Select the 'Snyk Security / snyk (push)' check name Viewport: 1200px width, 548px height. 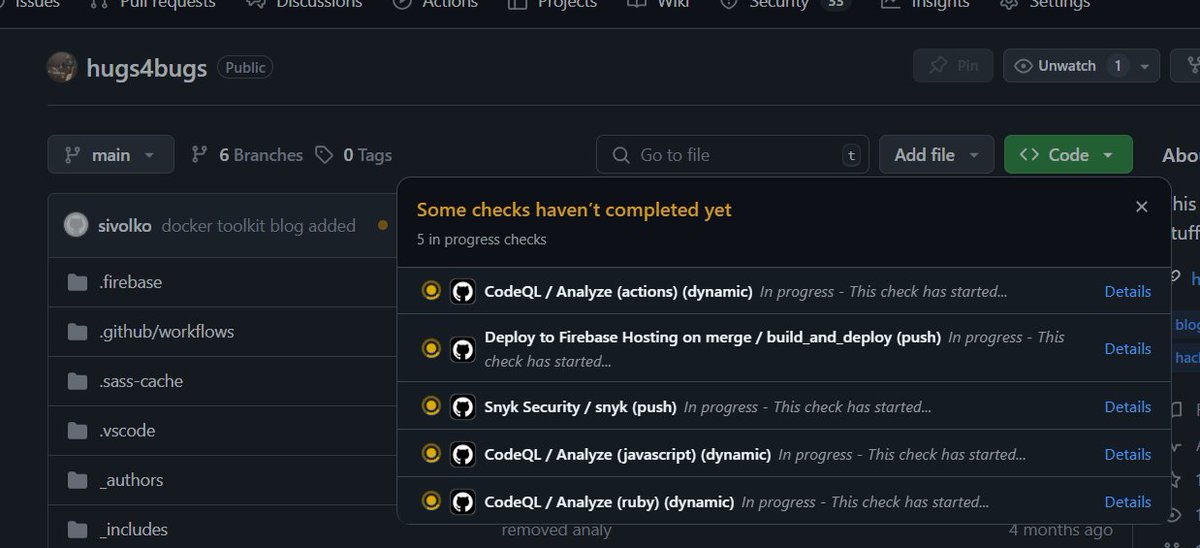click(x=580, y=407)
